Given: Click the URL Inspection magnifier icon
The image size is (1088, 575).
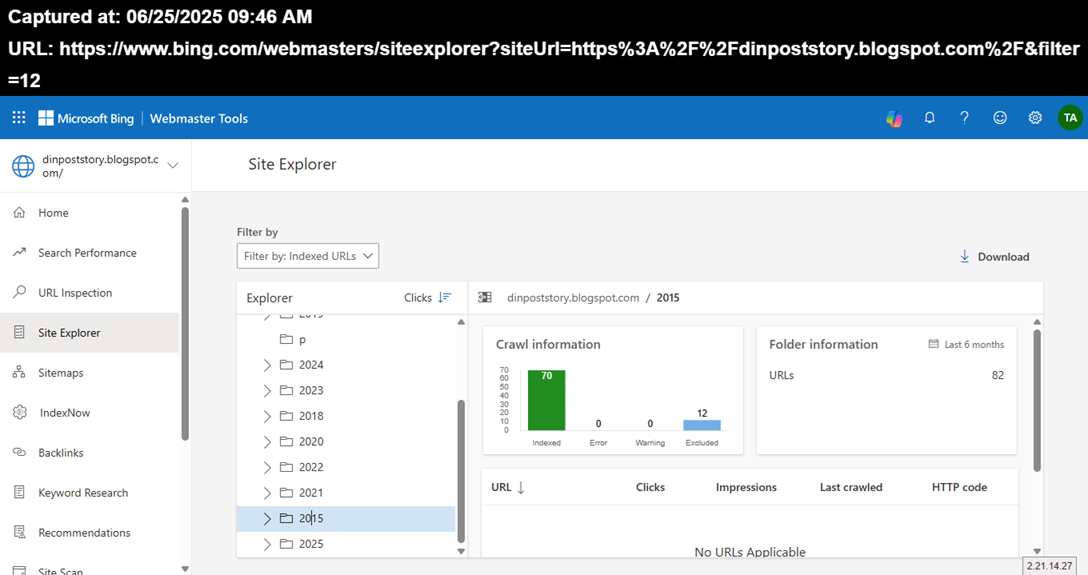Looking at the screenshot, I should pyautogui.click(x=19, y=292).
